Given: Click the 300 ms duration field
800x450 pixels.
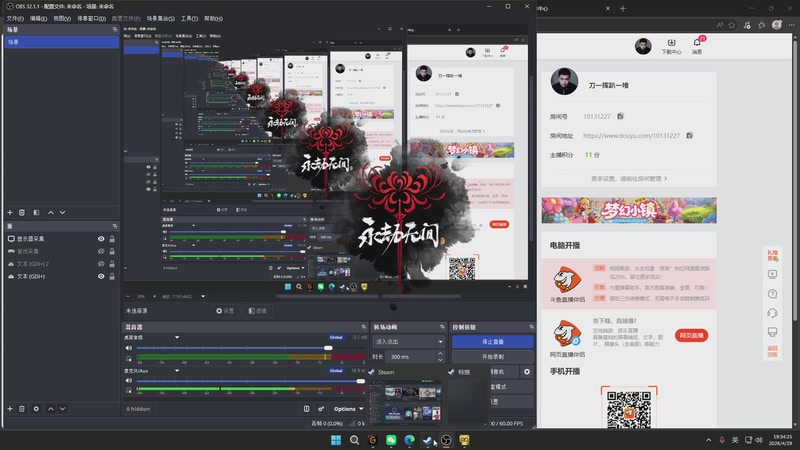Looking at the screenshot, I should [x=411, y=357].
